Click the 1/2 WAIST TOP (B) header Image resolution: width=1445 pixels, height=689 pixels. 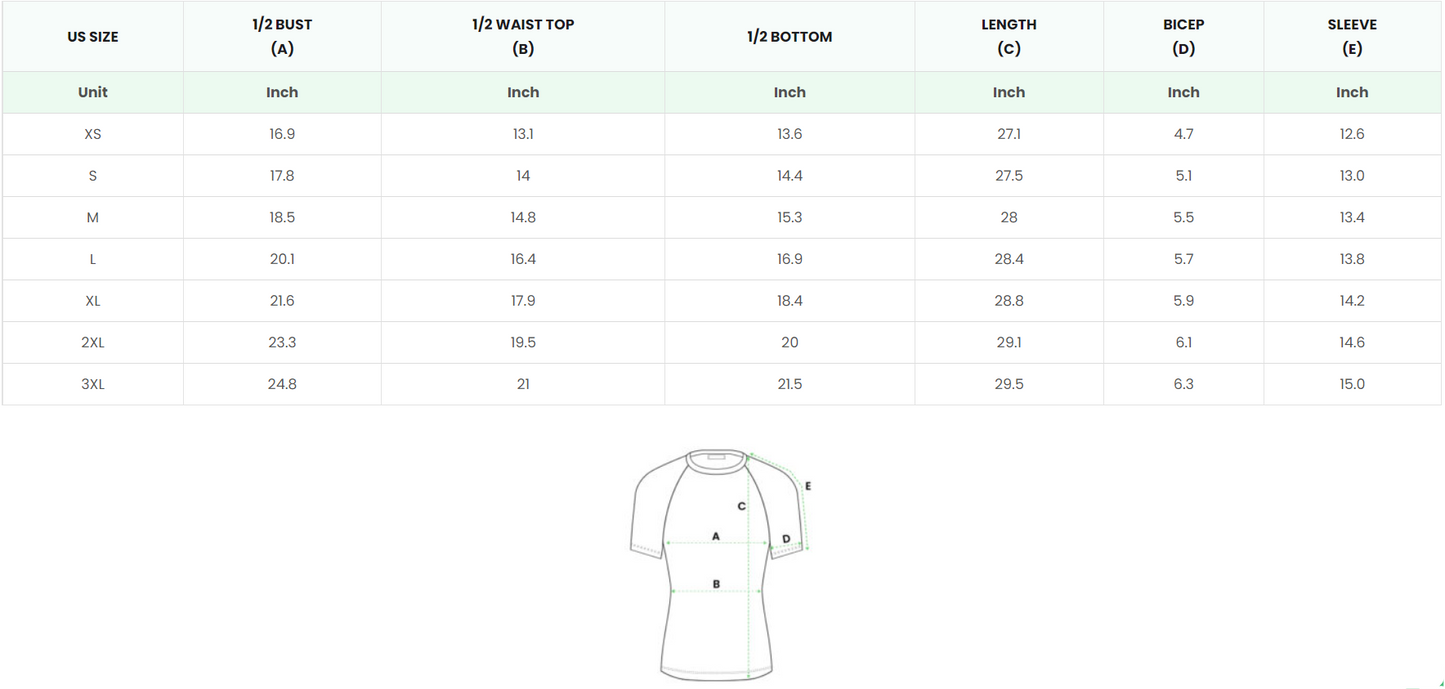pos(523,37)
